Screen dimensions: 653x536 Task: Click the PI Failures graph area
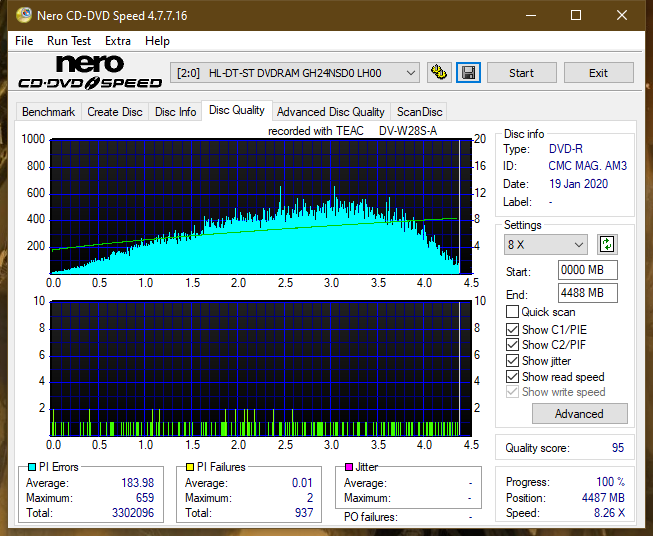click(261, 368)
